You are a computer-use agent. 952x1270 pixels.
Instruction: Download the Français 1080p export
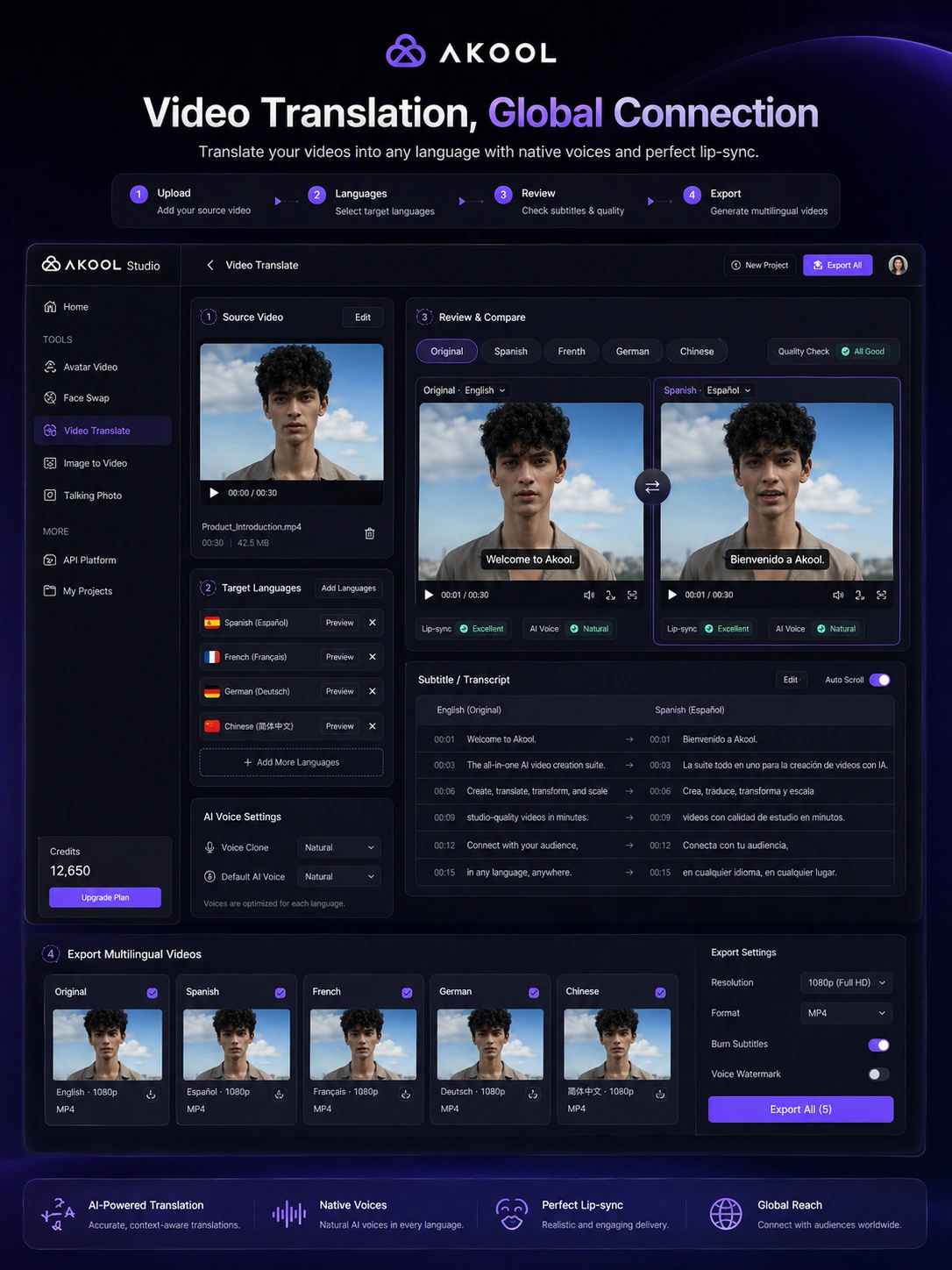[406, 1095]
